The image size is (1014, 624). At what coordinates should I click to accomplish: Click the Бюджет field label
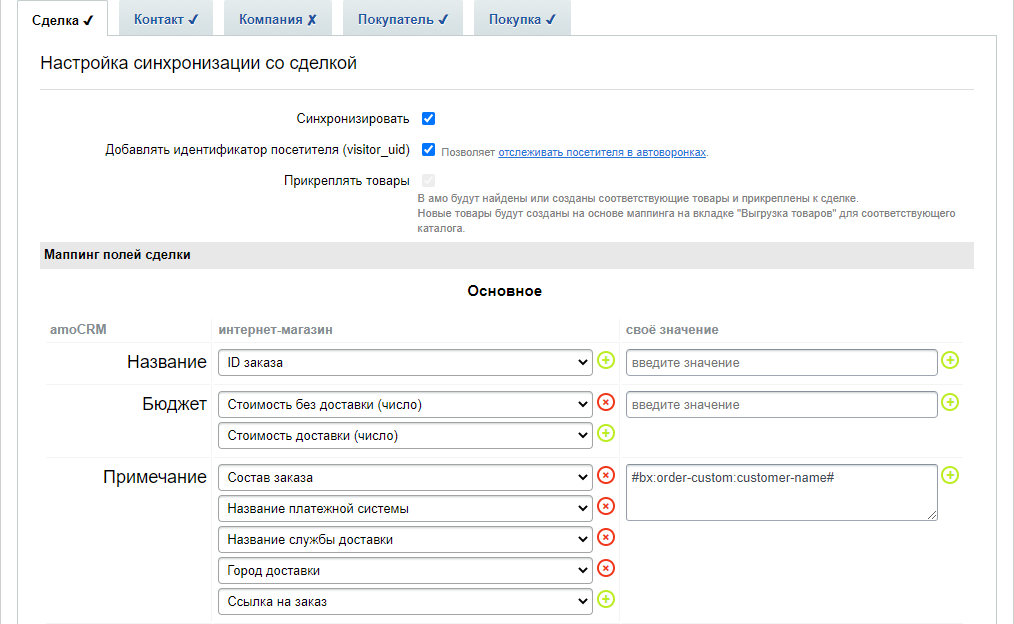coord(175,404)
